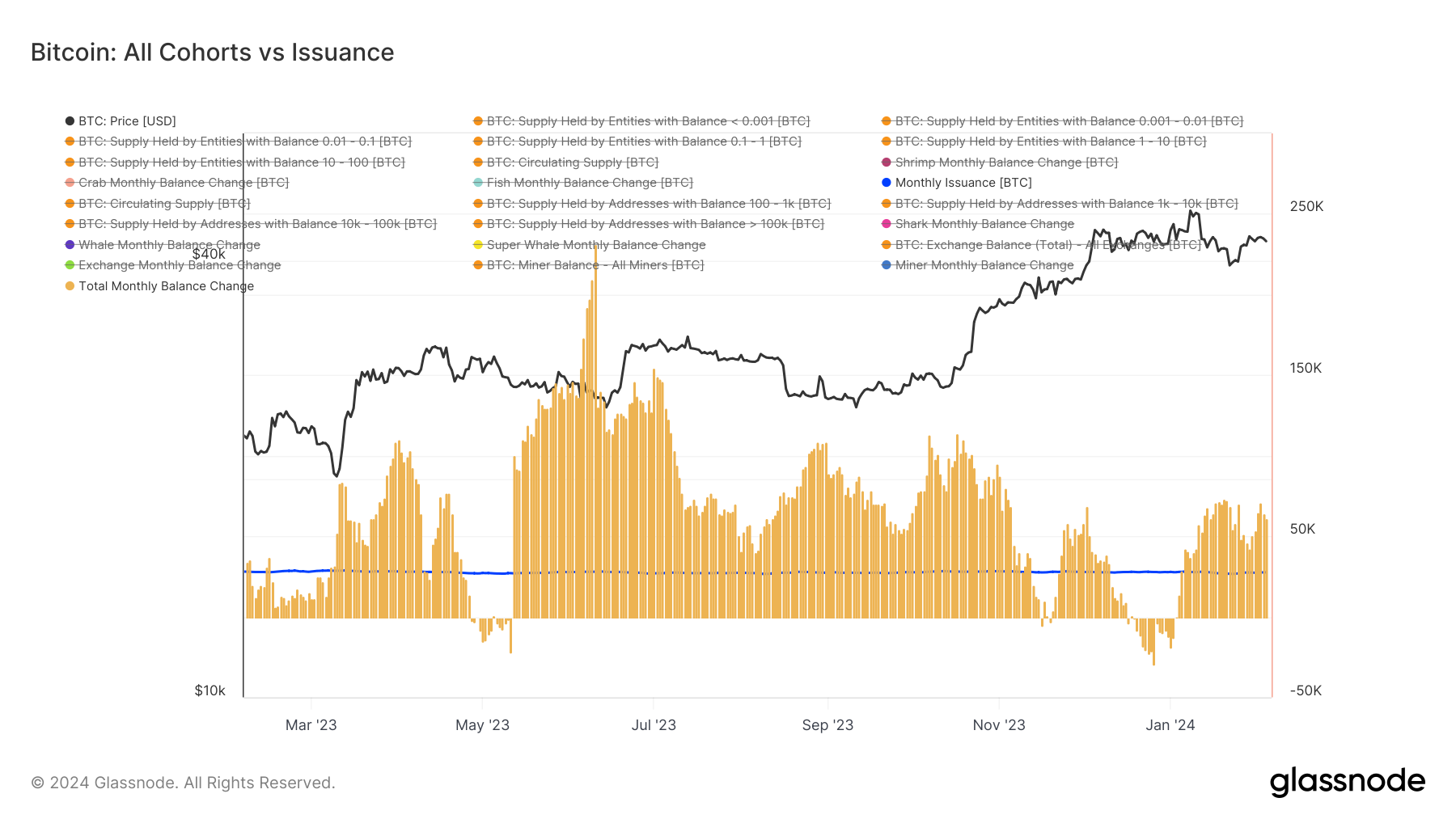Click the 250K right axis label
Screen dimensions: 1456x819
[x=1306, y=206]
